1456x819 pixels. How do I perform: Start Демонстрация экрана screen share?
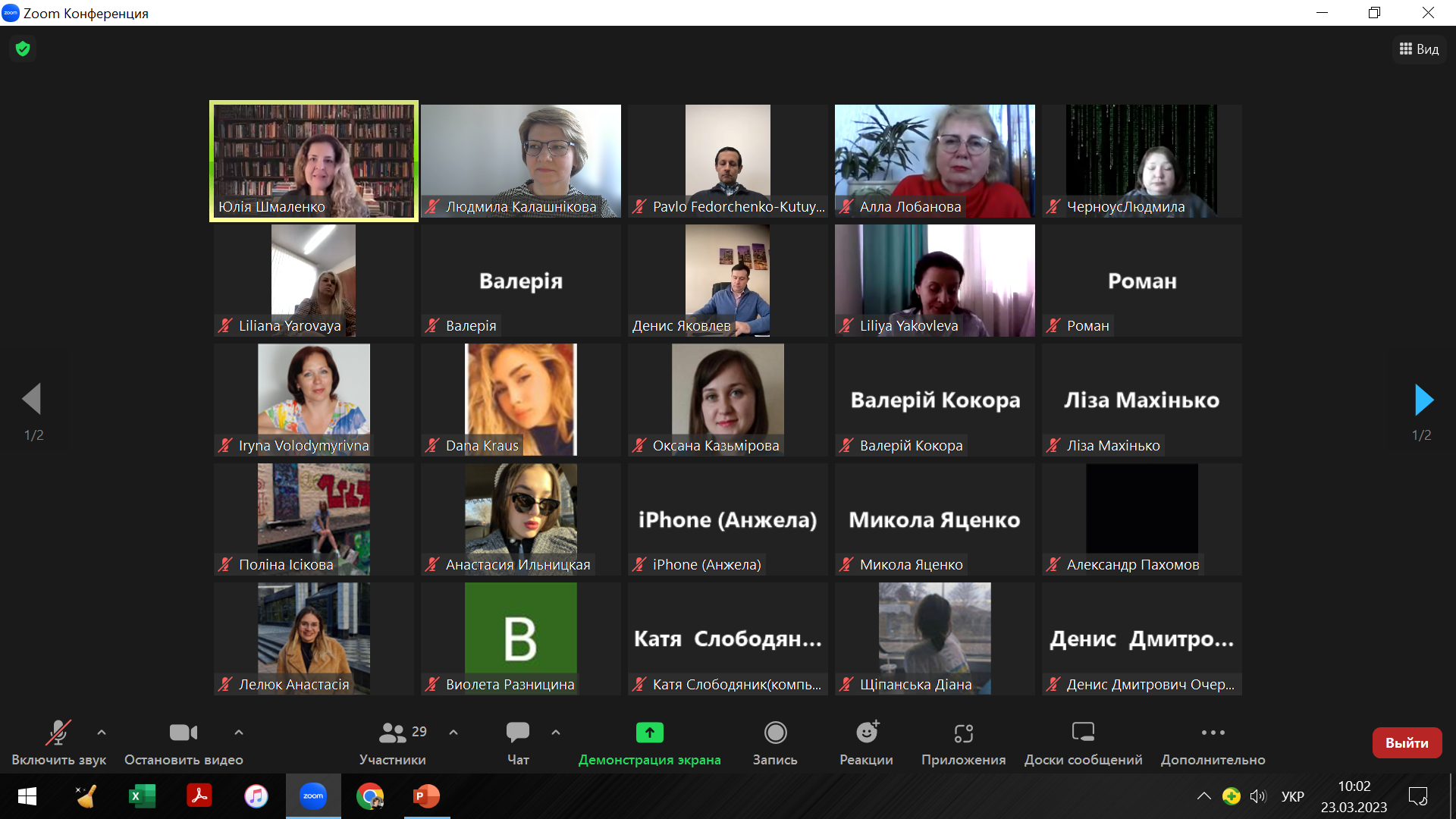click(649, 742)
